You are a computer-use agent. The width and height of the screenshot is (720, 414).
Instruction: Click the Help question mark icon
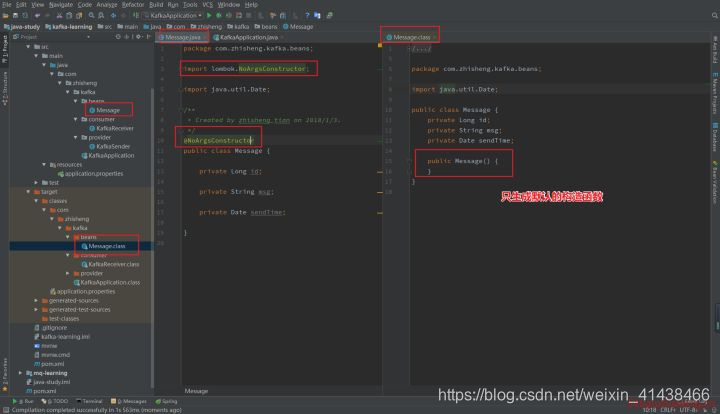[307, 16]
